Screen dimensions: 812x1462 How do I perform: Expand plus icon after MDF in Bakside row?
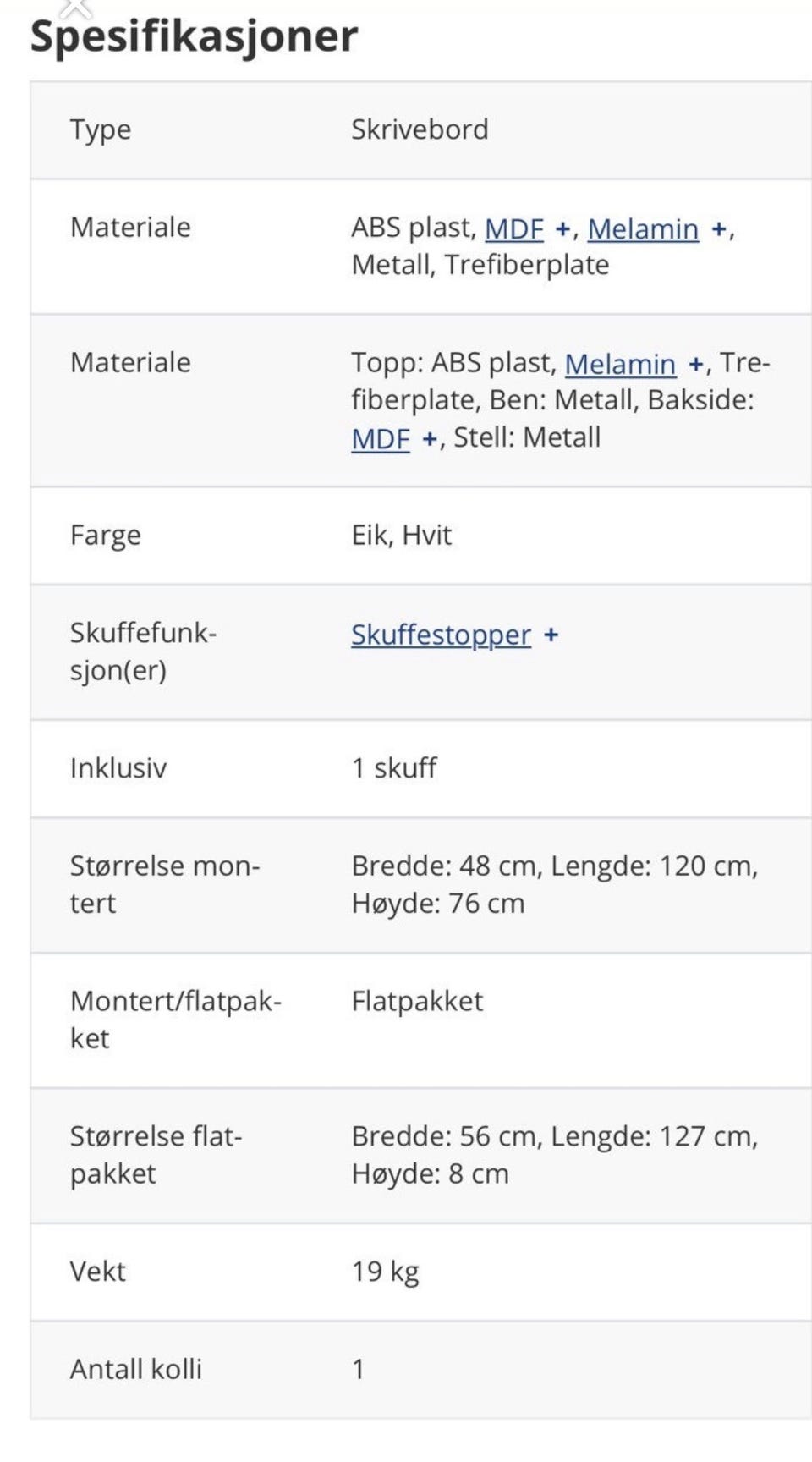(431, 437)
